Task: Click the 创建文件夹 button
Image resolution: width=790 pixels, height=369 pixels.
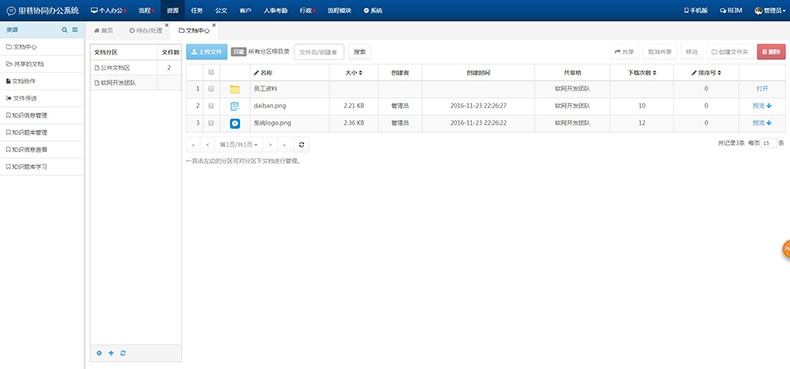Action: (730, 51)
